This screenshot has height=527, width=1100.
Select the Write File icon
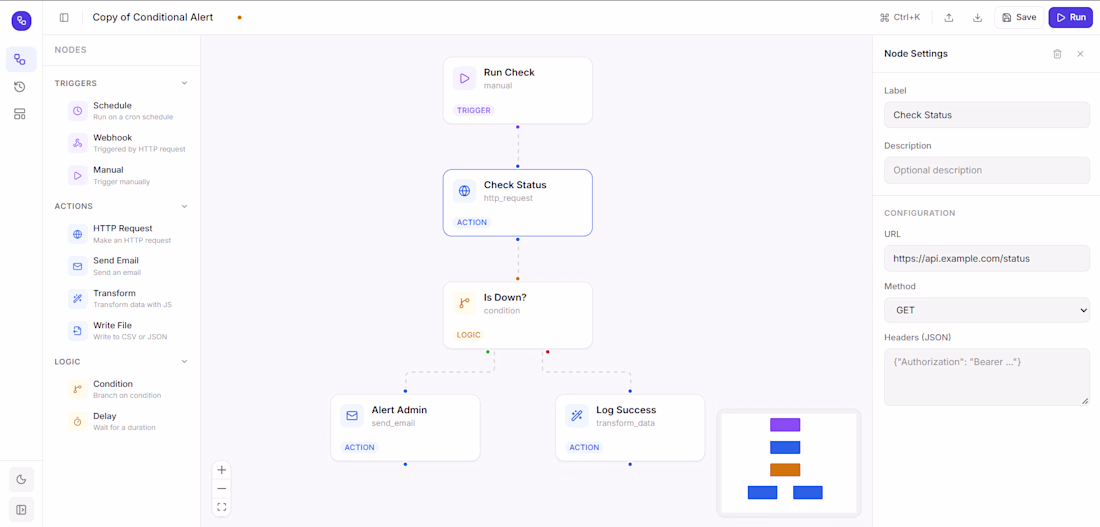click(78, 331)
